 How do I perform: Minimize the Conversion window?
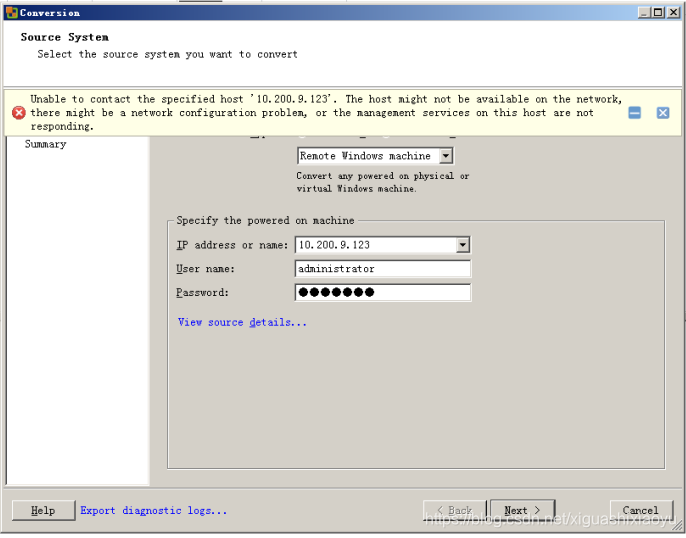coord(644,13)
